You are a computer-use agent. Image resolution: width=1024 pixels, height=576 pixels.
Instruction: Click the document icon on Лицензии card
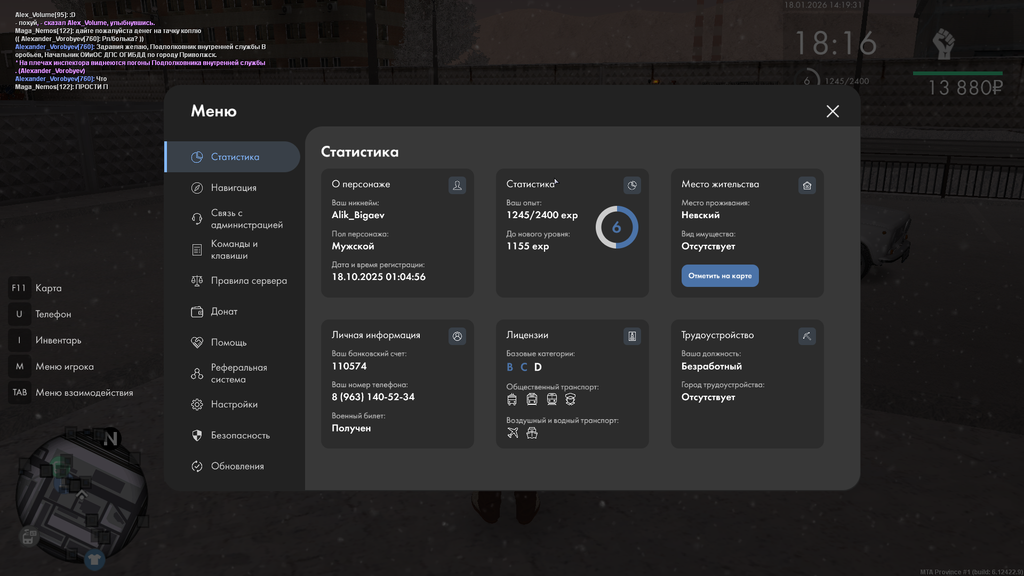point(632,336)
